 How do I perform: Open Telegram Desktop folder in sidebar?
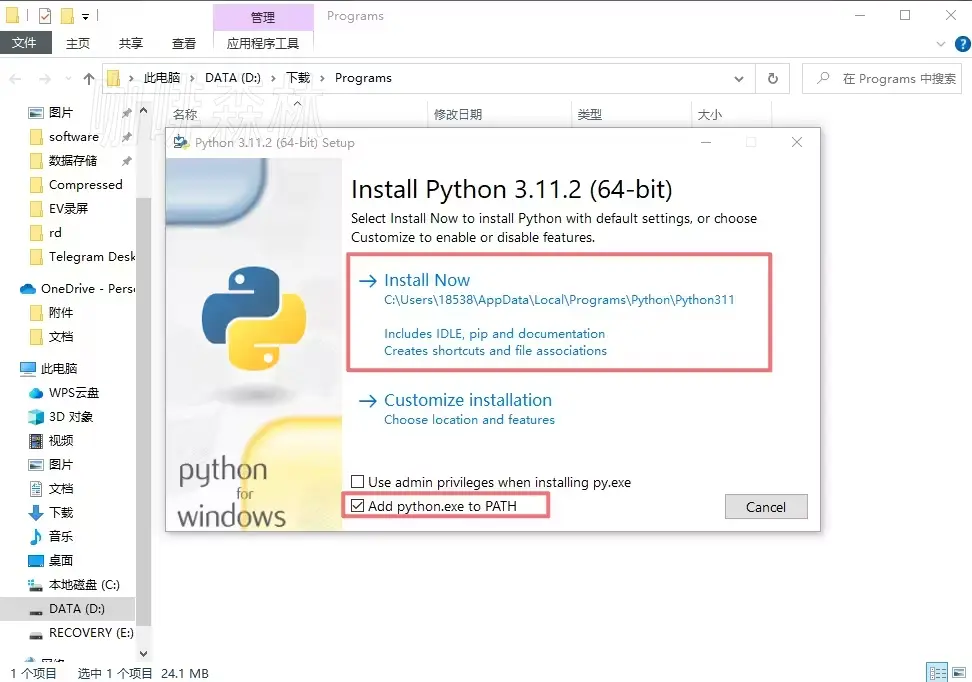click(x=91, y=257)
